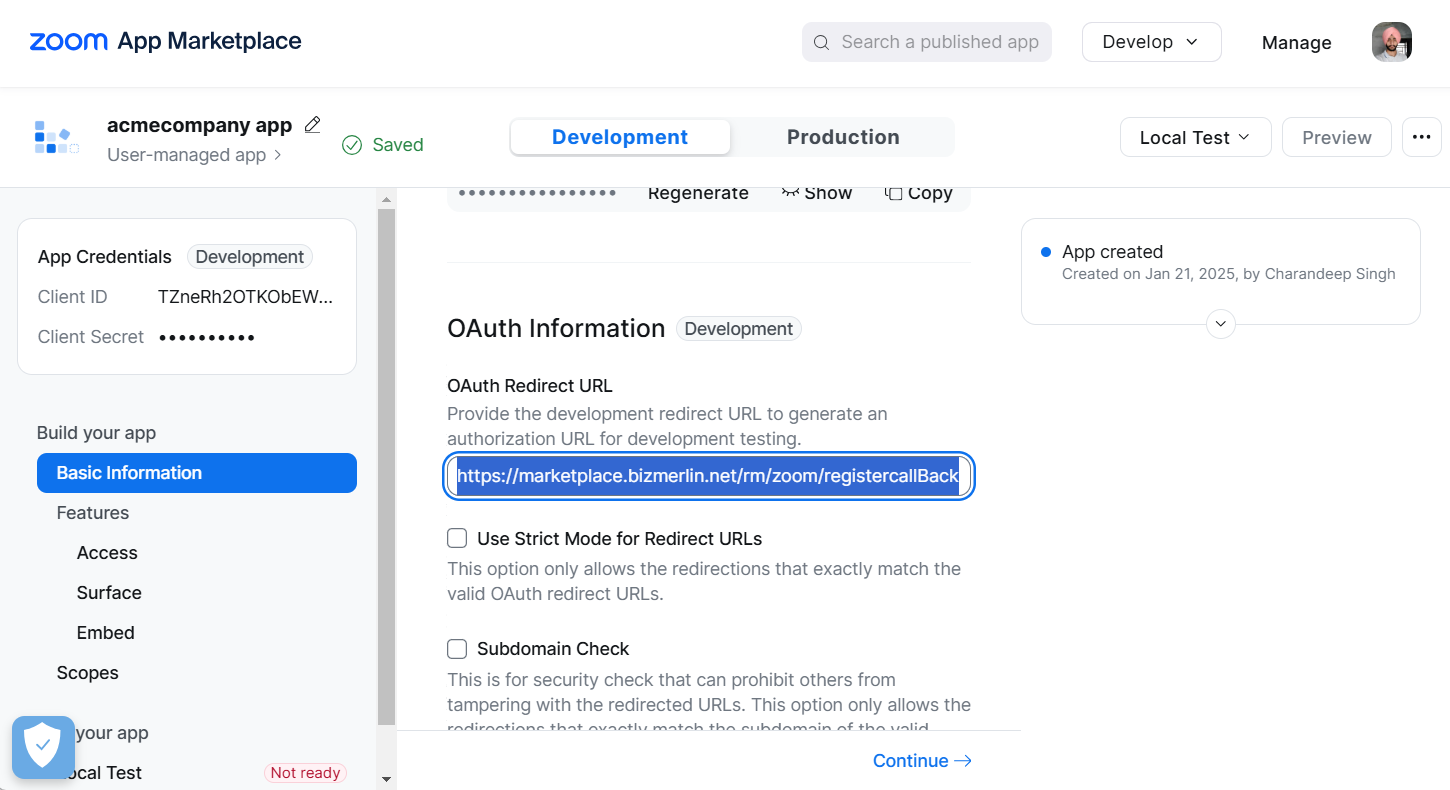
Task: Click the Zoom App Marketplace logo
Action: click(165, 41)
